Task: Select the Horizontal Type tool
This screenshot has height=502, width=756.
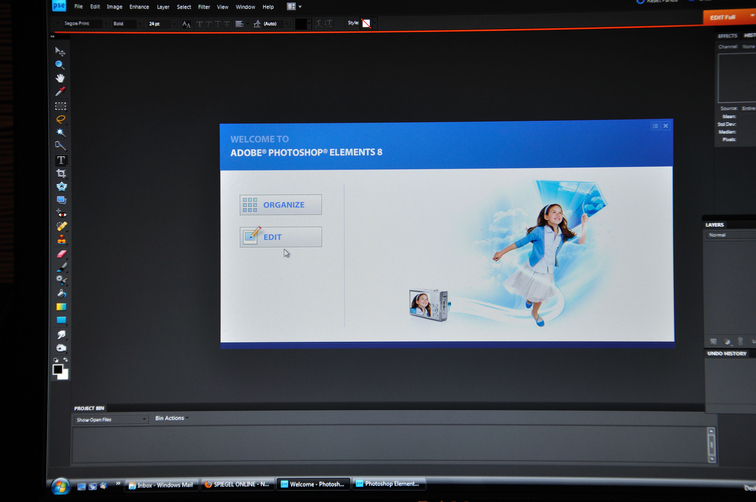Action: point(61,160)
